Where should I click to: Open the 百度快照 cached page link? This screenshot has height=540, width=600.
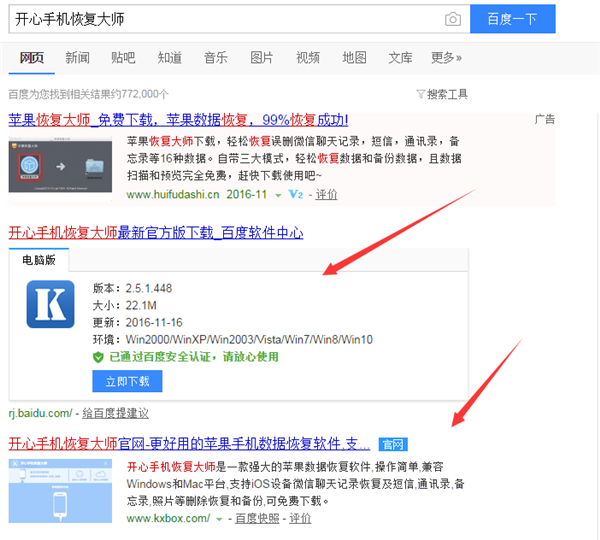coord(257,519)
